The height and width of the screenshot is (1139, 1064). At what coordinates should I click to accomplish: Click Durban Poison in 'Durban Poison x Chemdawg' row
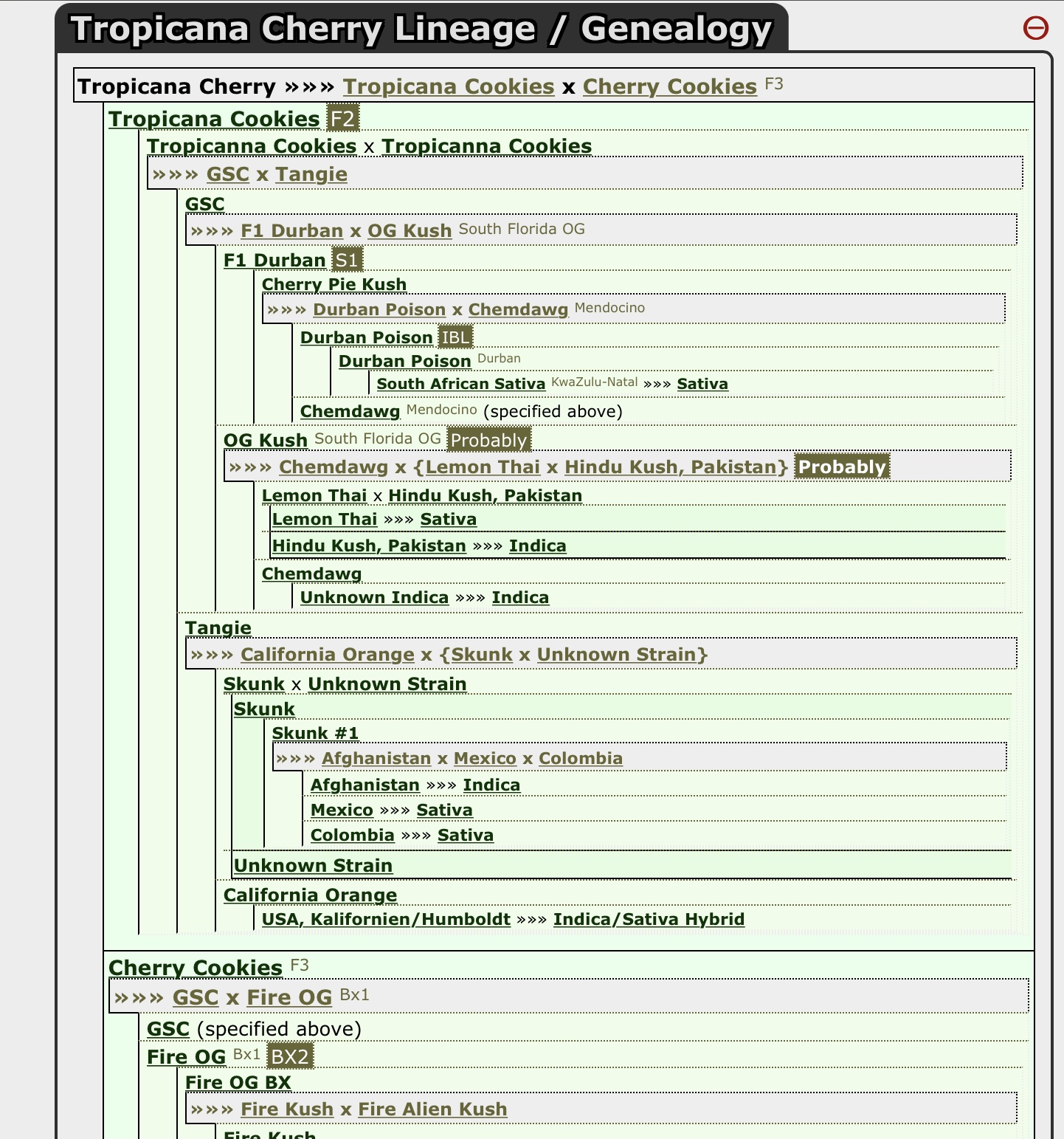[x=379, y=310]
